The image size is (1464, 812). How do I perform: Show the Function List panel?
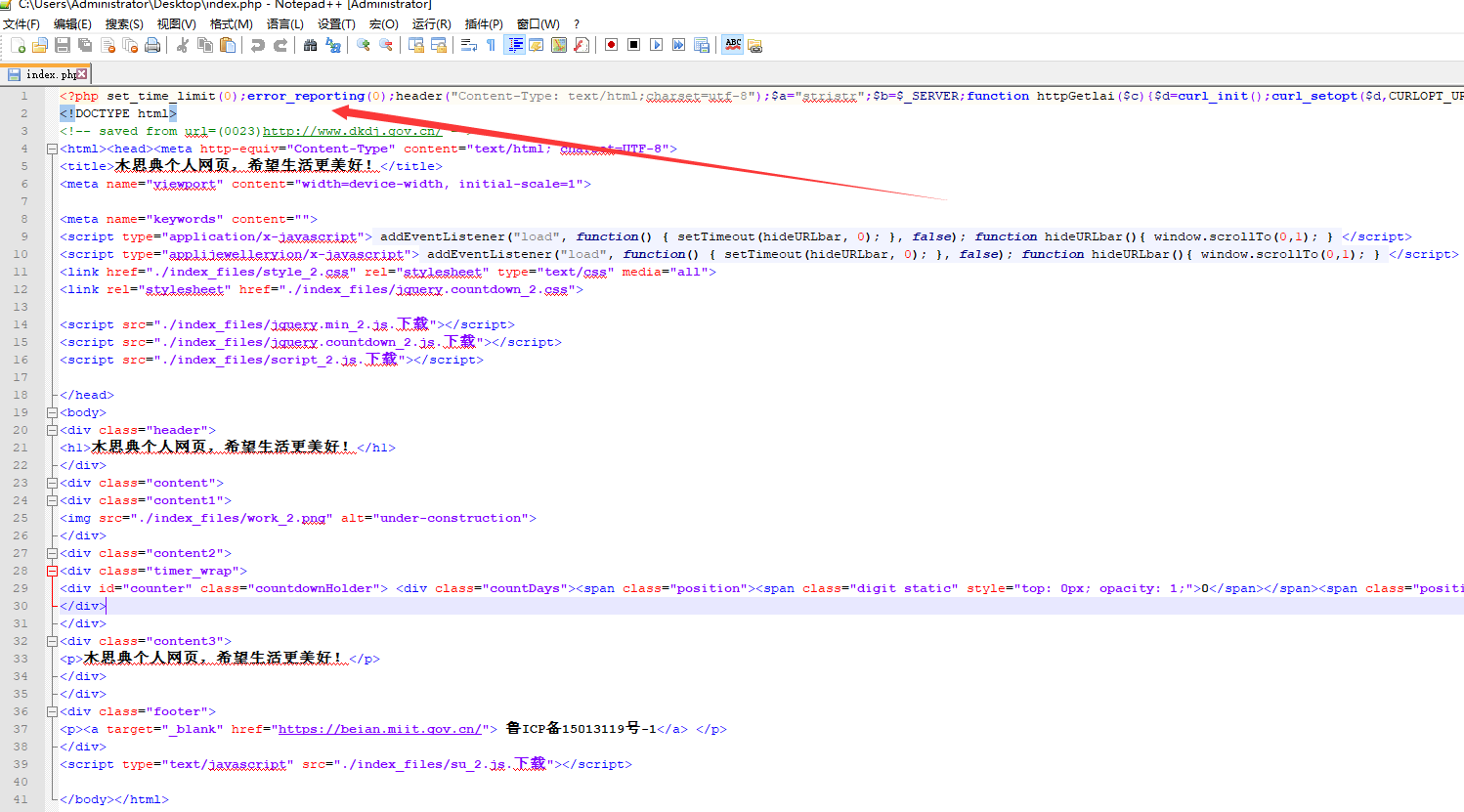(581, 45)
